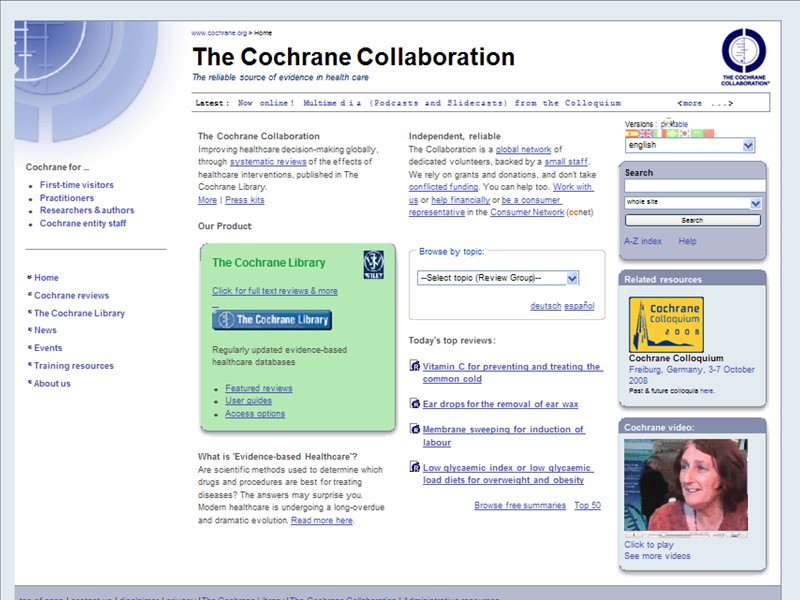Click the blue The Cochrane Library banner button
The width and height of the screenshot is (800, 600).
pyautogui.click(x=272, y=320)
